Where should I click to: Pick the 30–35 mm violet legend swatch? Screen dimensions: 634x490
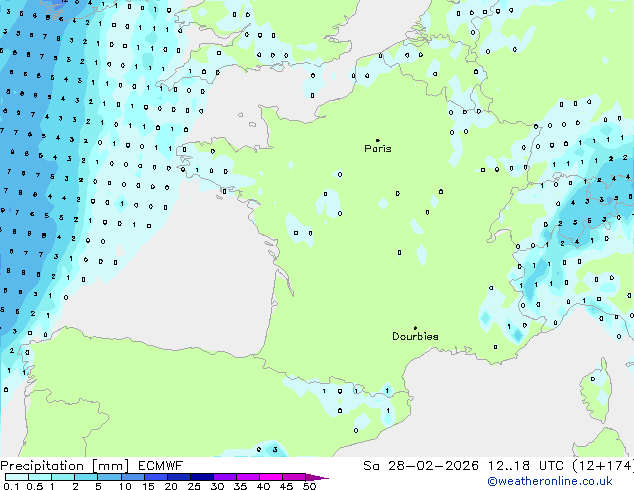224,477
